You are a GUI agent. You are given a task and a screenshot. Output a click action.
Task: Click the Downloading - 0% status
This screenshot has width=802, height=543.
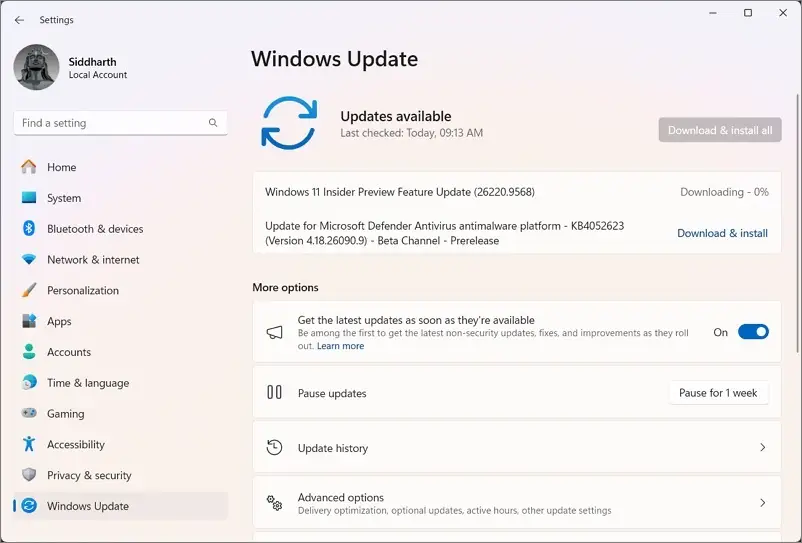click(x=724, y=192)
